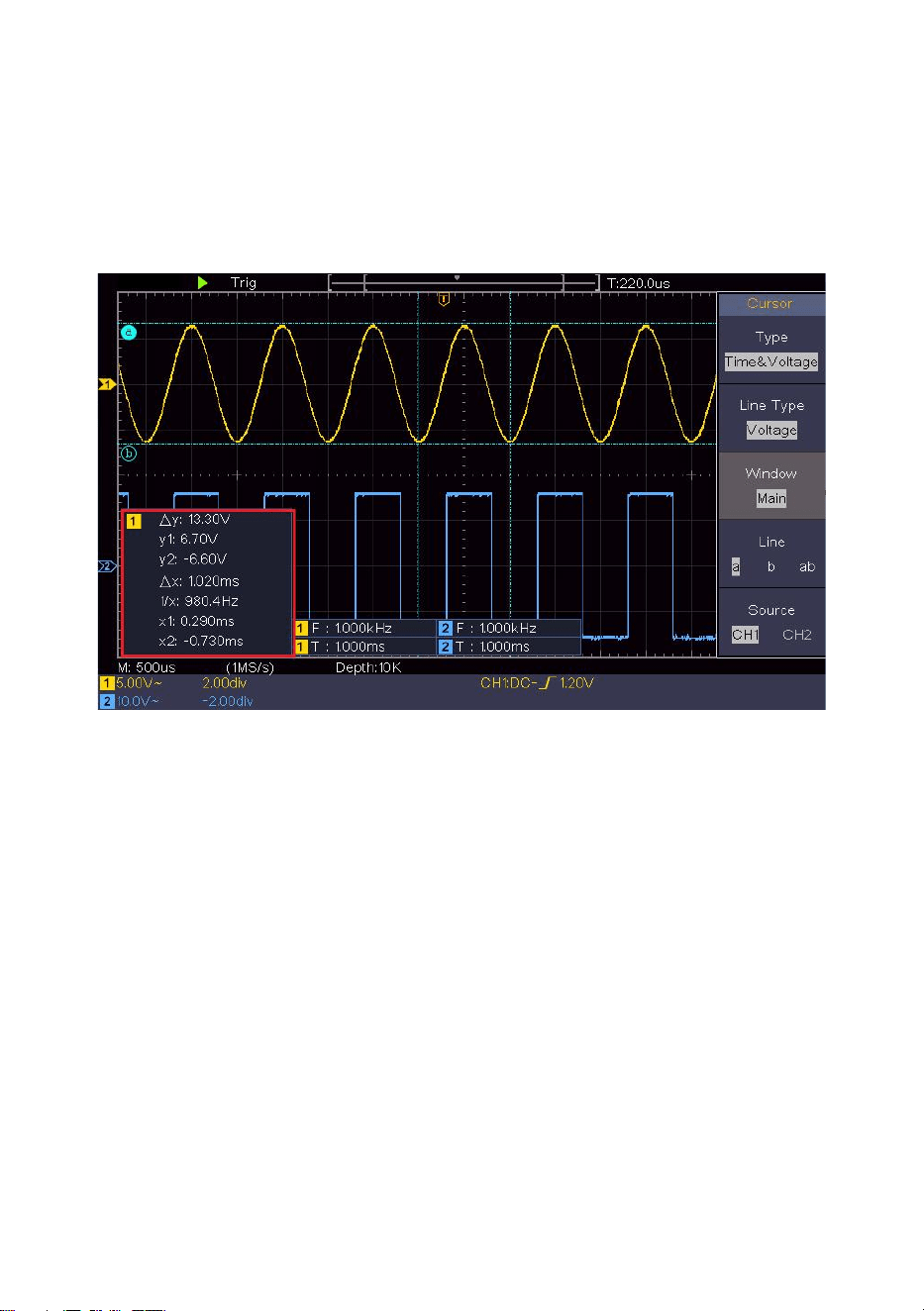Click the (1MS/s) sample rate readout
Viewport: 924px width, 1311px height.
click(x=250, y=667)
